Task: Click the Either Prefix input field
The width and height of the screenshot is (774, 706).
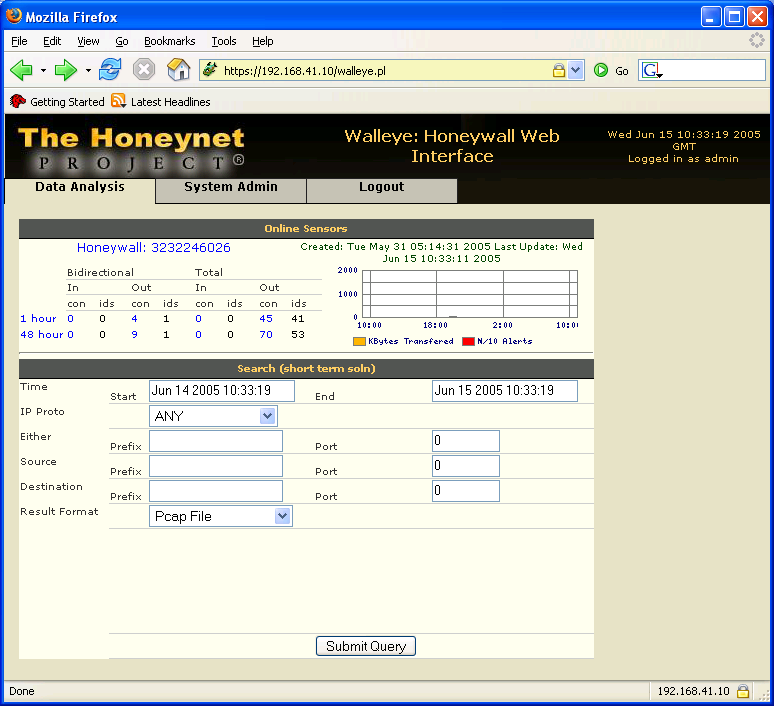Action: point(216,441)
